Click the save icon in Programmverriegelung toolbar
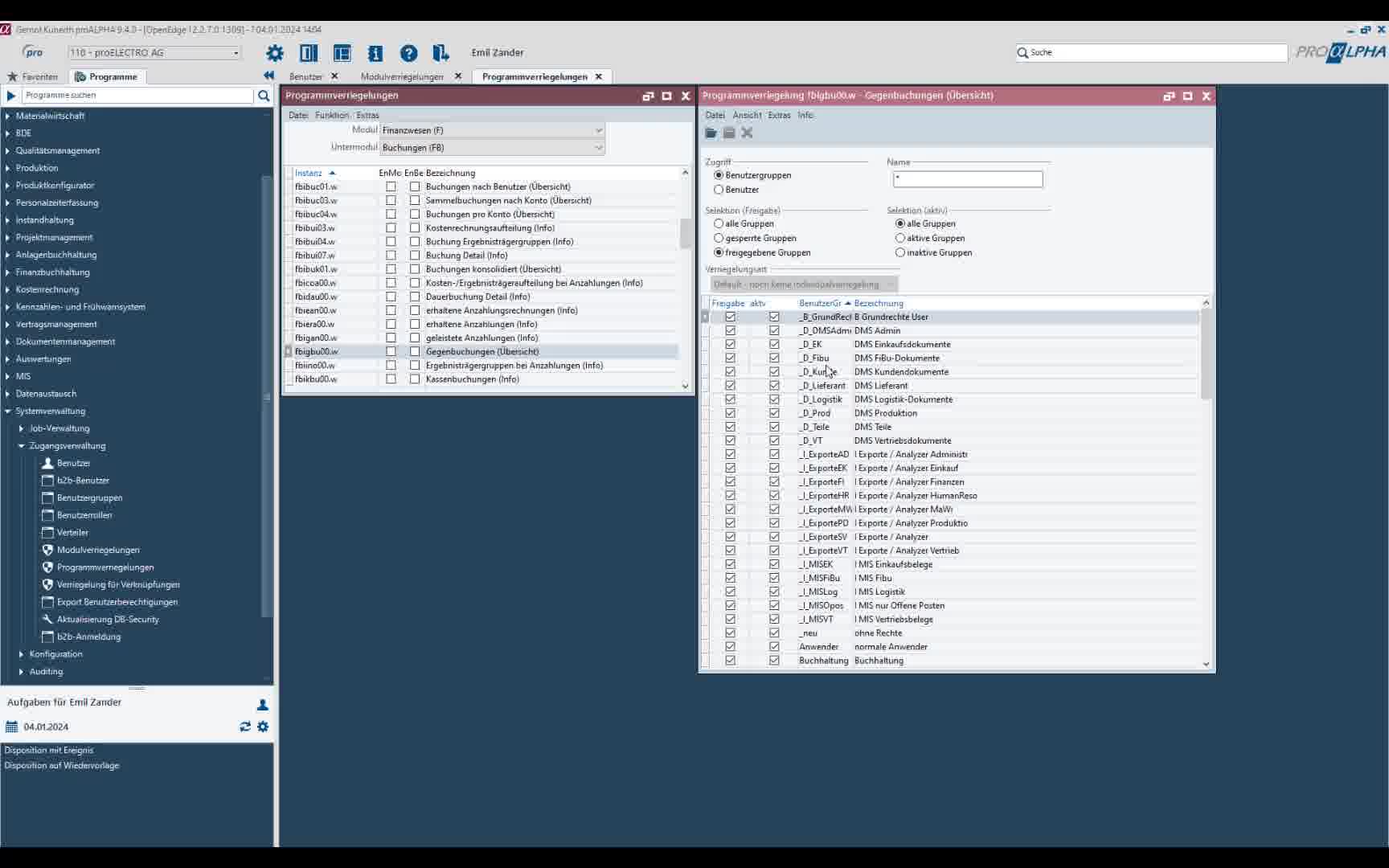The image size is (1389, 868). pos(729,133)
